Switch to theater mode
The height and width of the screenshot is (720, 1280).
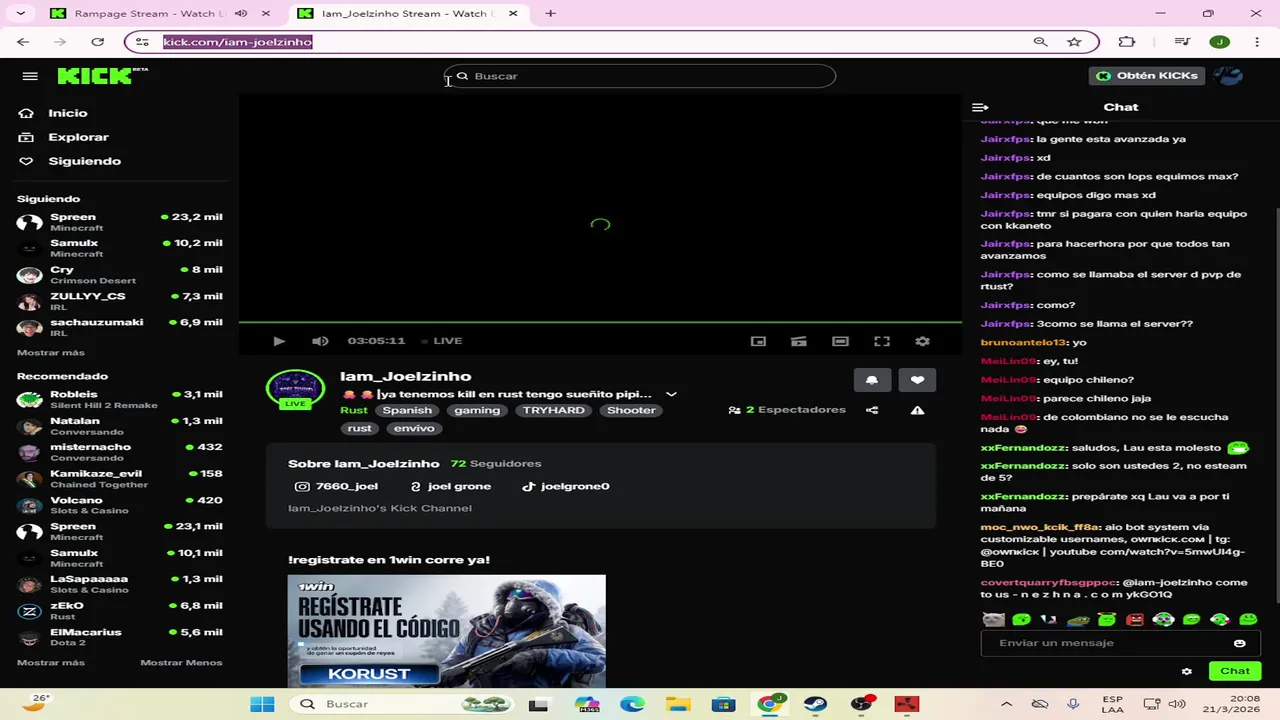tap(840, 341)
